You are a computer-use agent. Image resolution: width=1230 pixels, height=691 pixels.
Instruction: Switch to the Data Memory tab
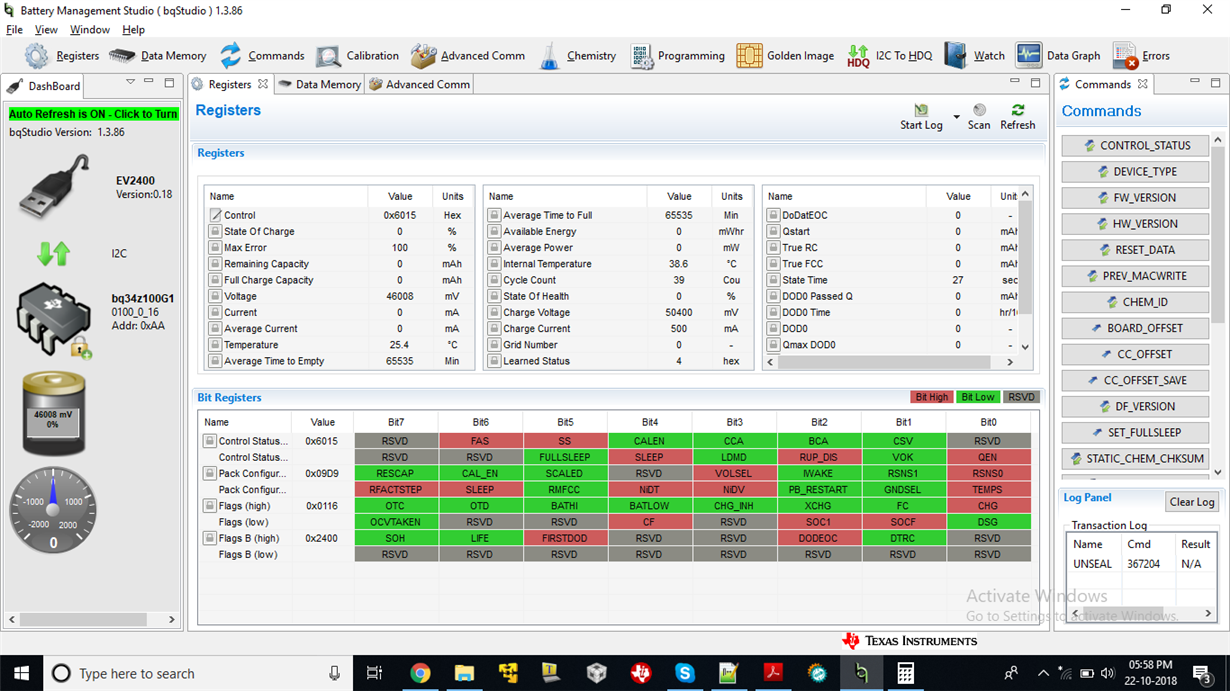click(x=319, y=85)
